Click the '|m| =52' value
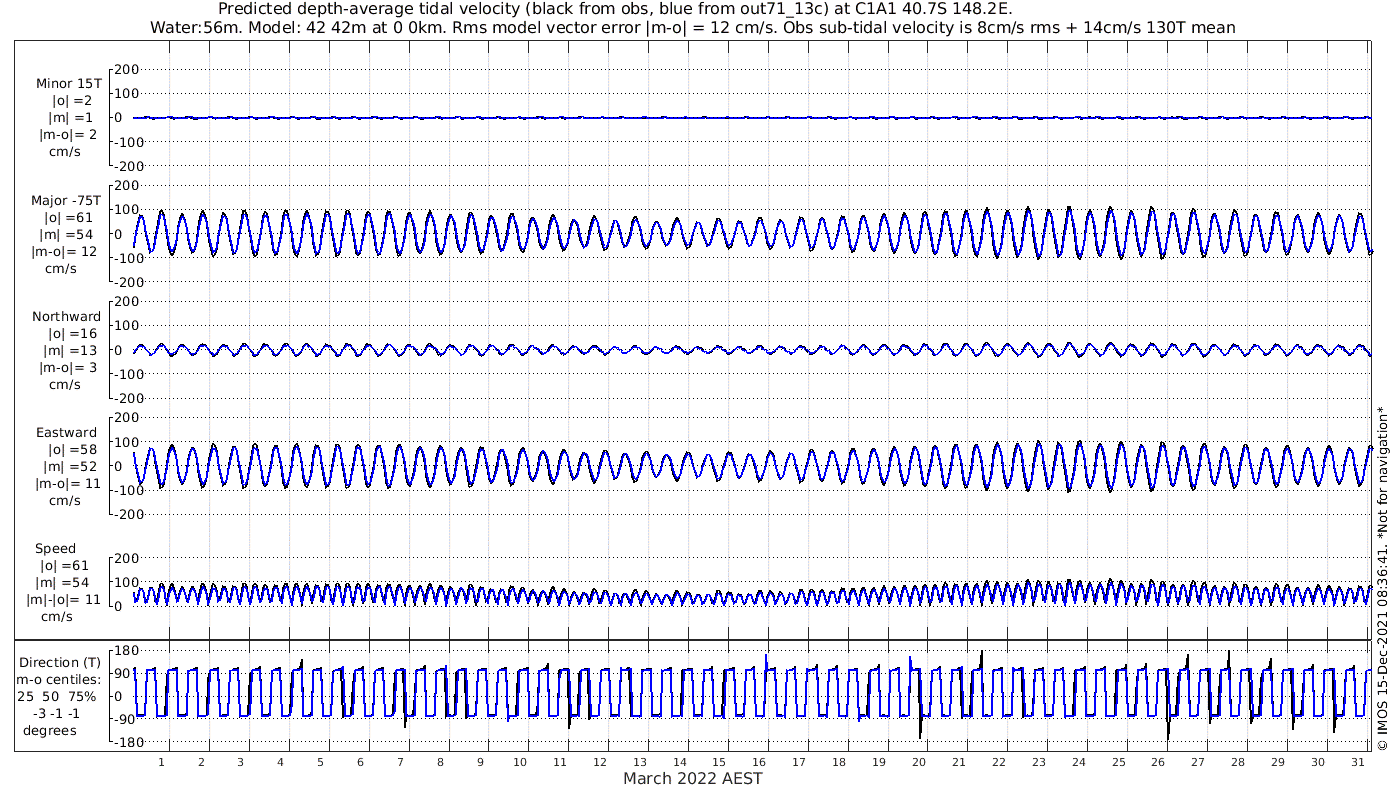The height and width of the screenshot is (800, 1400). pos(69,468)
